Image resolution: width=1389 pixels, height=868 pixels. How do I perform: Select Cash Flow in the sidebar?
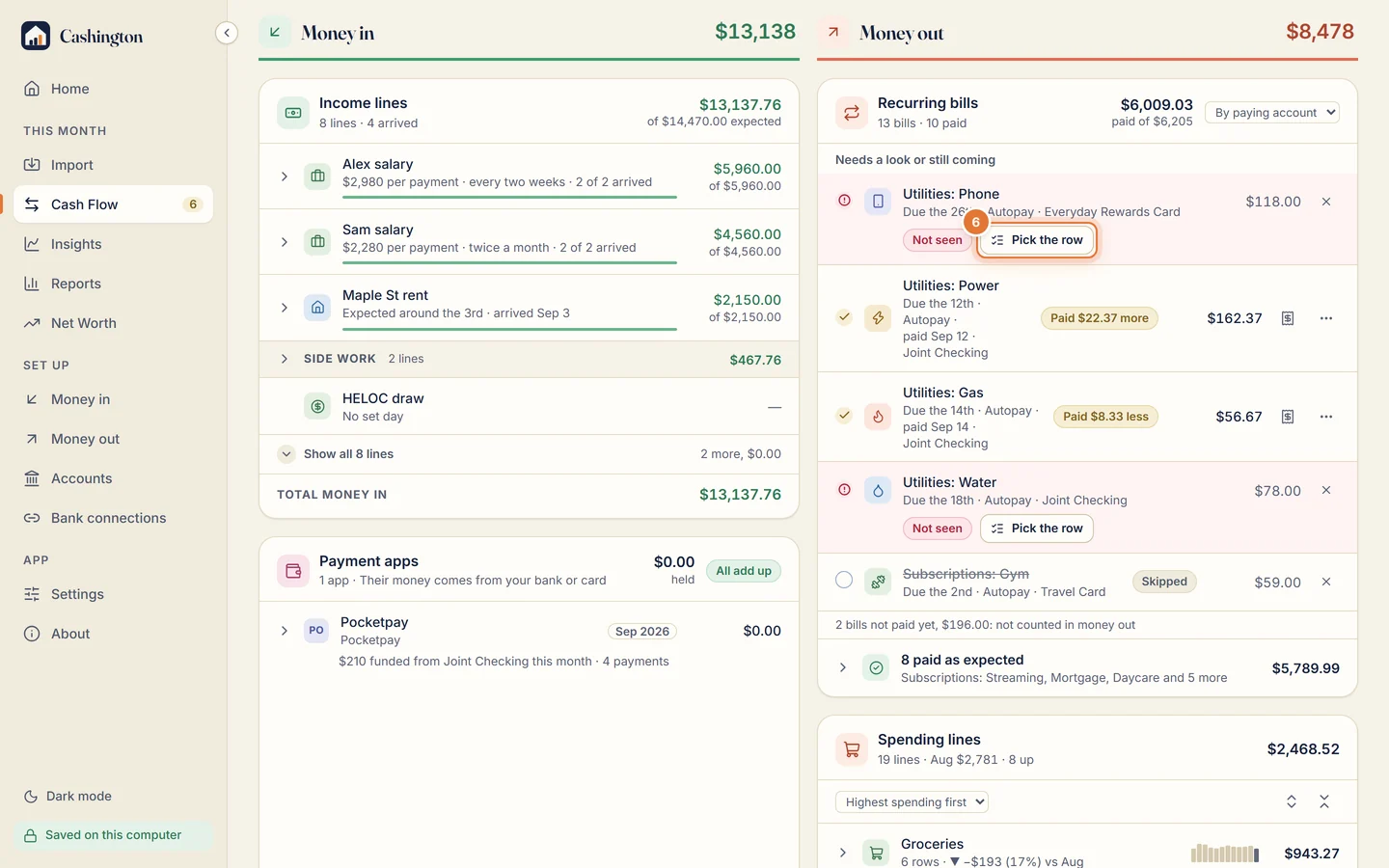[114, 204]
